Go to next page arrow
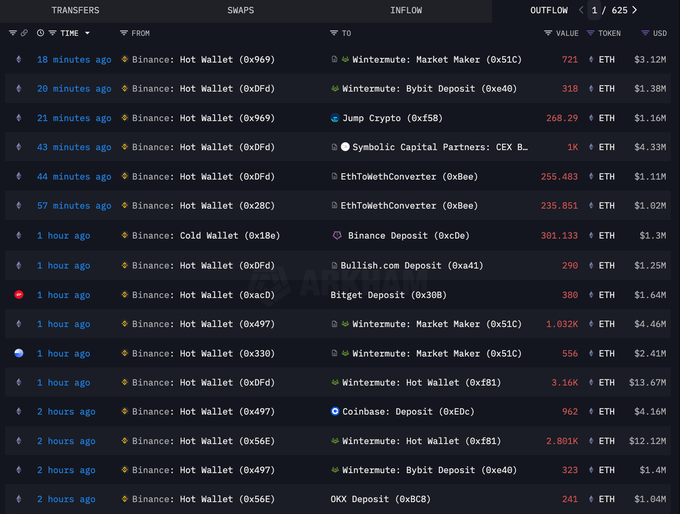Image resolution: width=680 pixels, height=514 pixels. [634, 10]
